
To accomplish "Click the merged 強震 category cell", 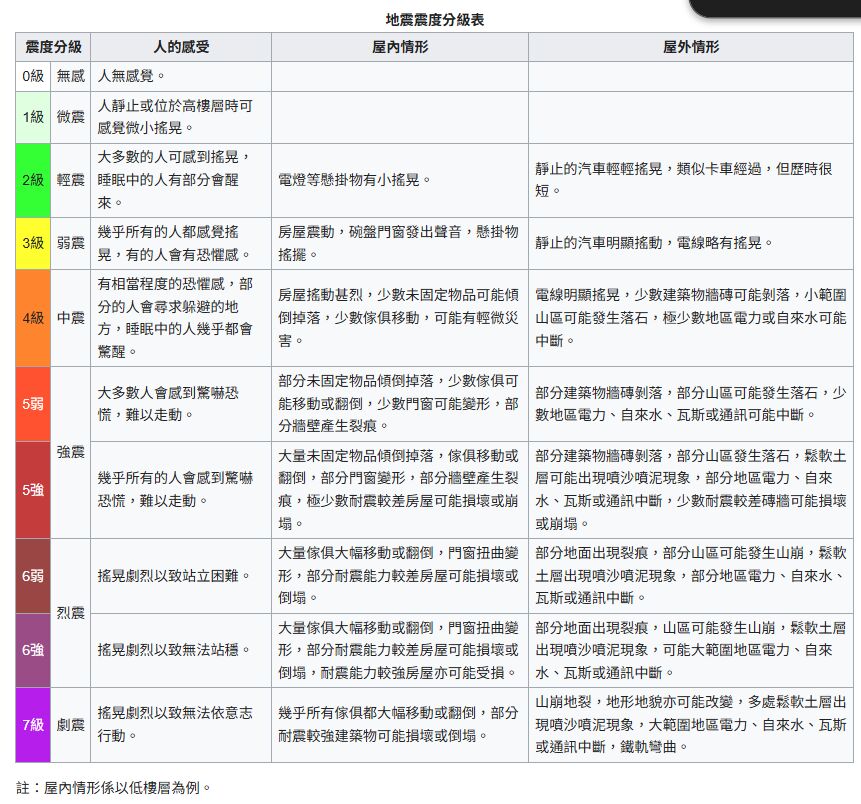I will coord(70,452).
